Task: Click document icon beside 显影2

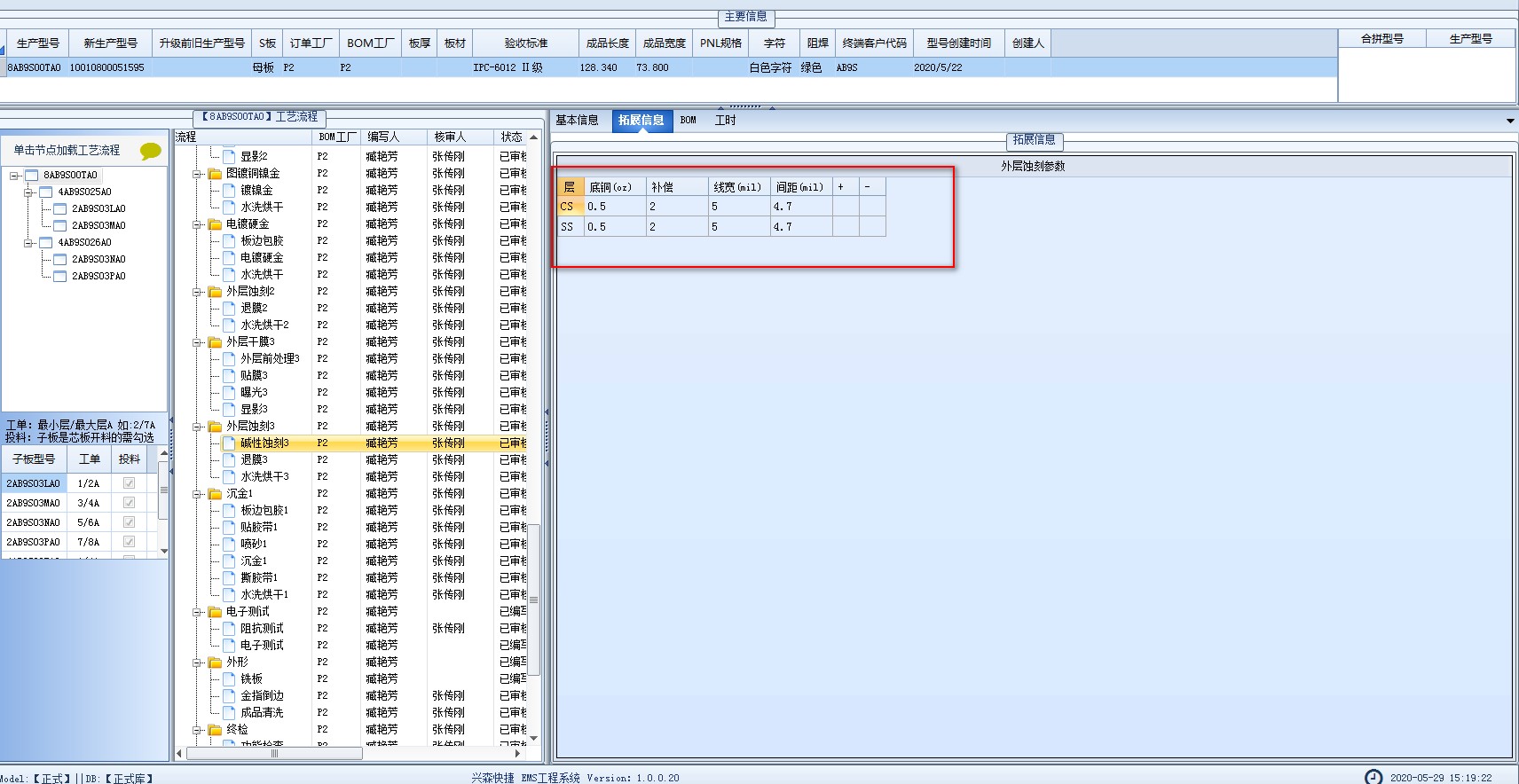Action: tap(229, 156)
